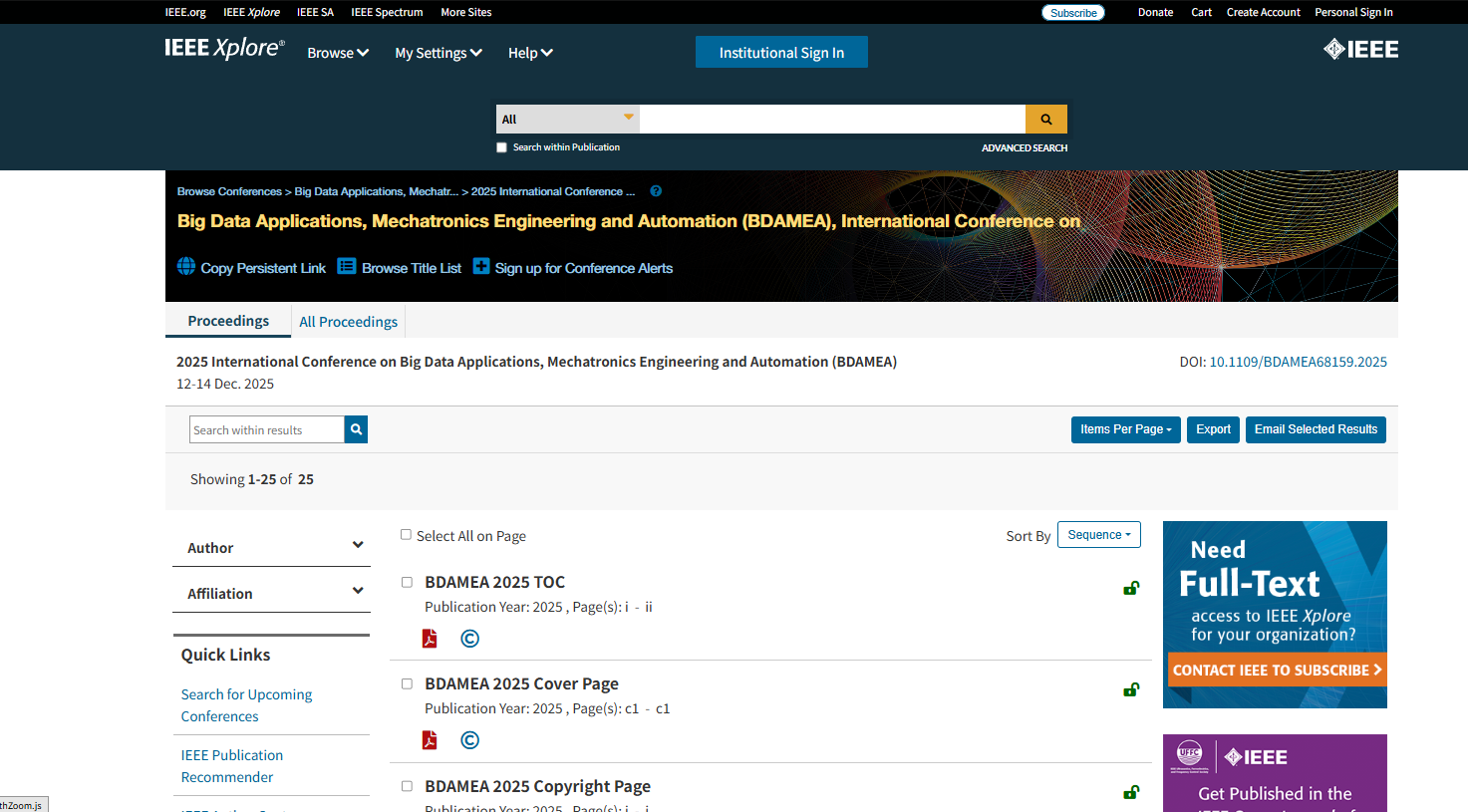Open the Items Per Page dropdown
The image size is (1468, 812).
coord(1125,429)
